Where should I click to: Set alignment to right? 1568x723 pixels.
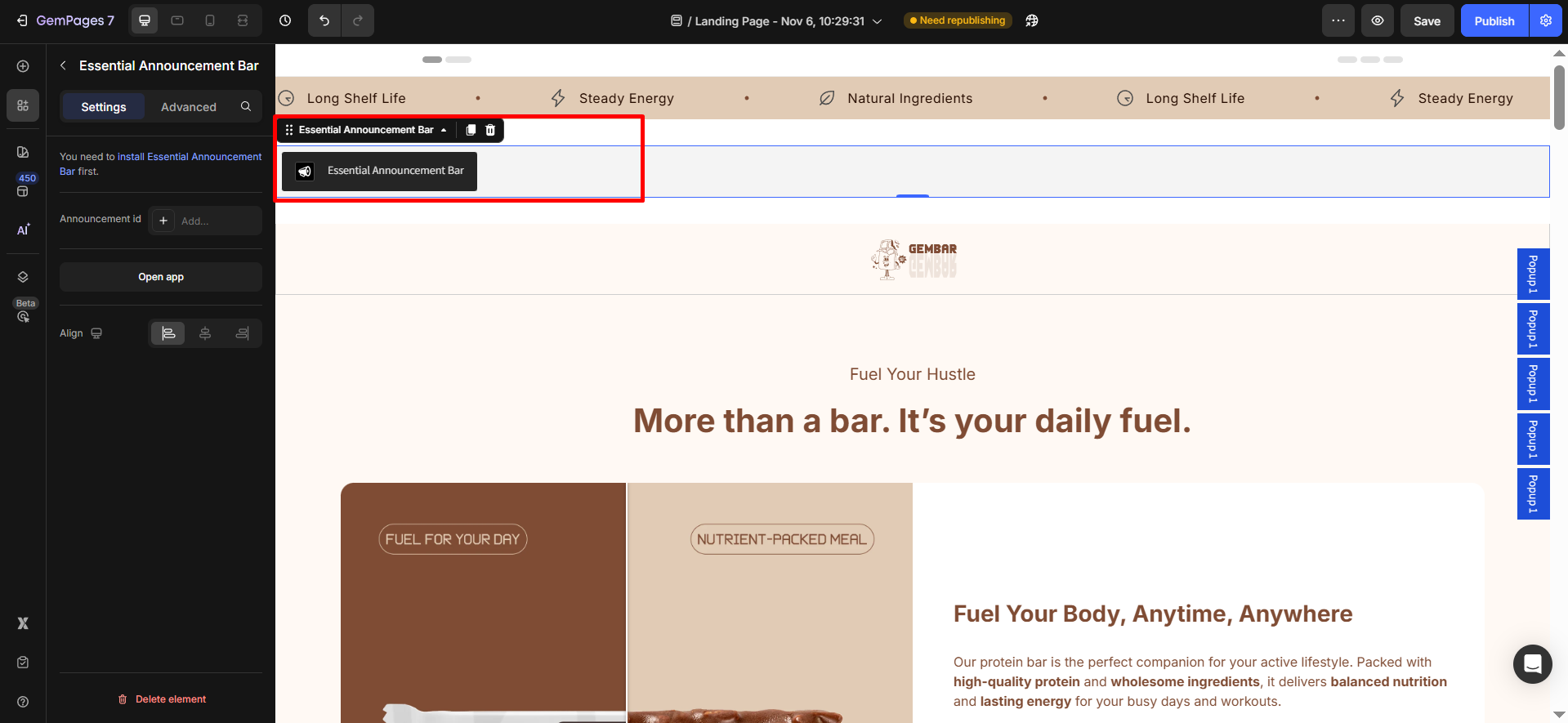tap(243, 333)
